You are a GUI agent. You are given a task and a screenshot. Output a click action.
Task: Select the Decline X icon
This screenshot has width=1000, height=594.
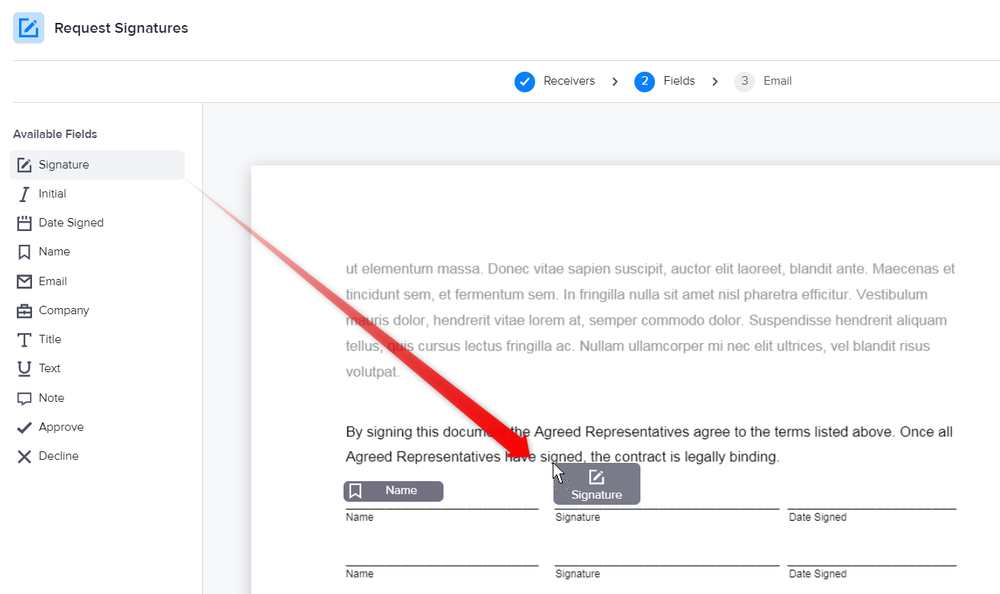coord(24,457)
